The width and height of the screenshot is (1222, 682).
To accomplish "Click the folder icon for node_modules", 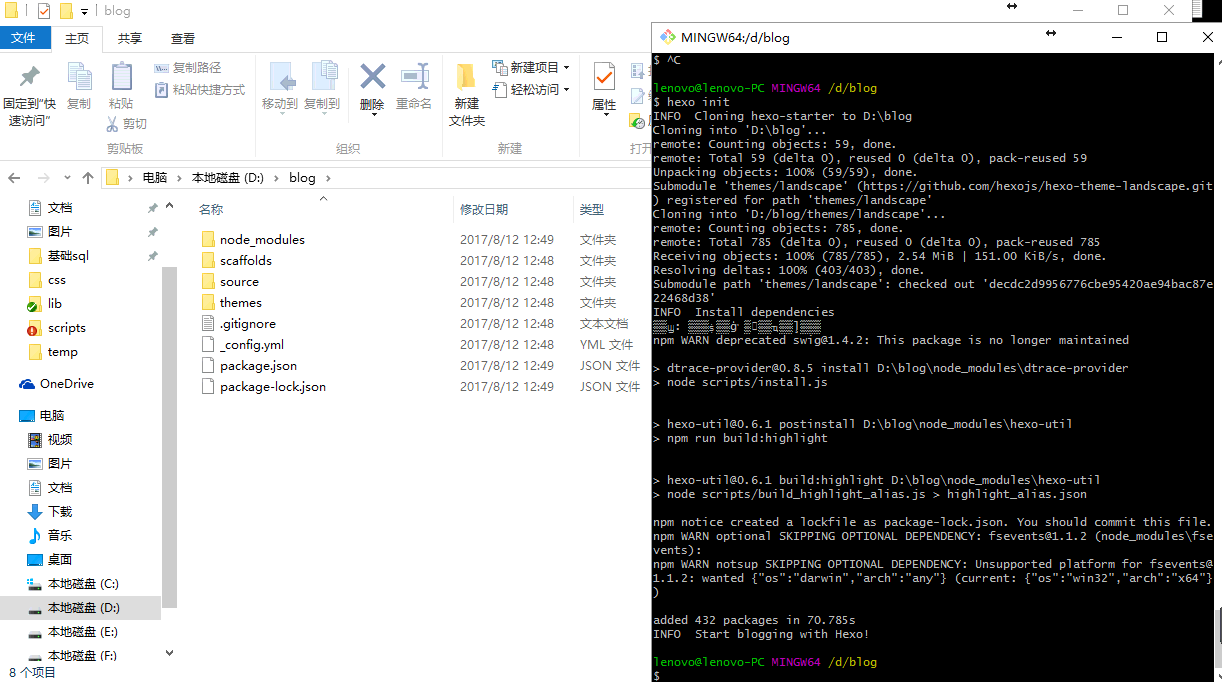I will pos(208,240).
